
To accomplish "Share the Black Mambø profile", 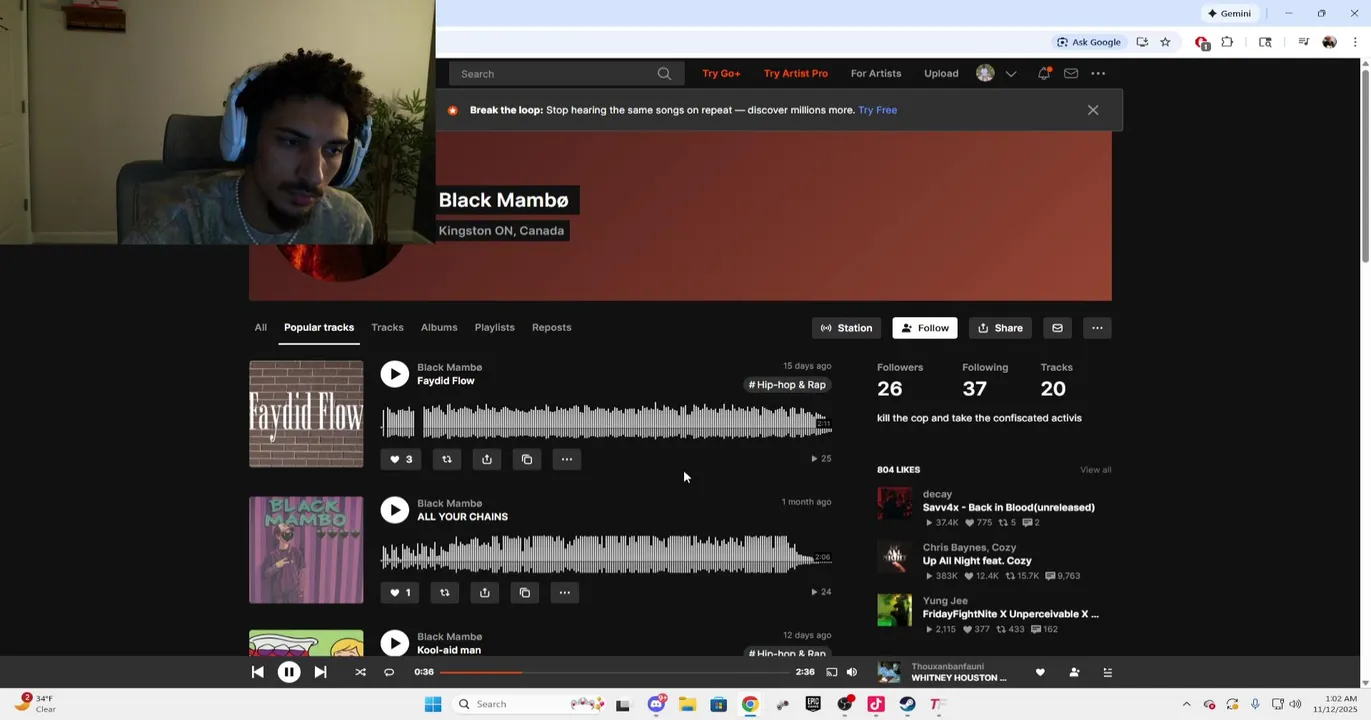I will pyautogui.click(x=1000, y=328).
